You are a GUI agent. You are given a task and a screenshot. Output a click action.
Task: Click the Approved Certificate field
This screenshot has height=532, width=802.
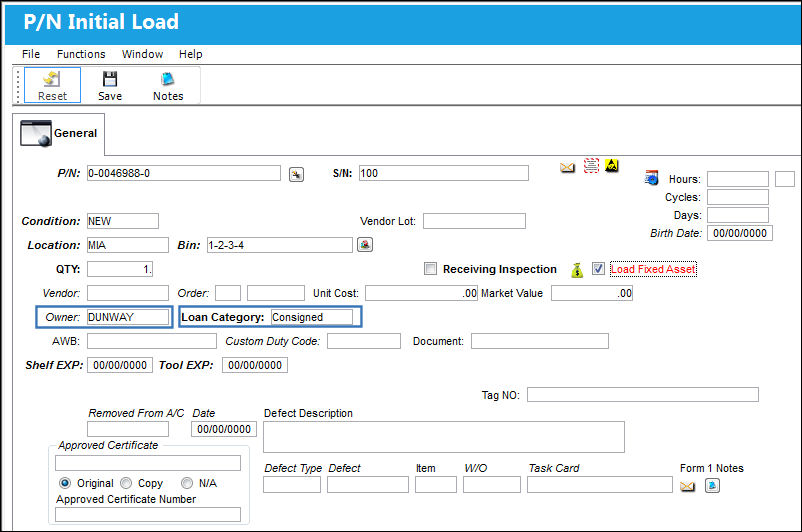148,463
